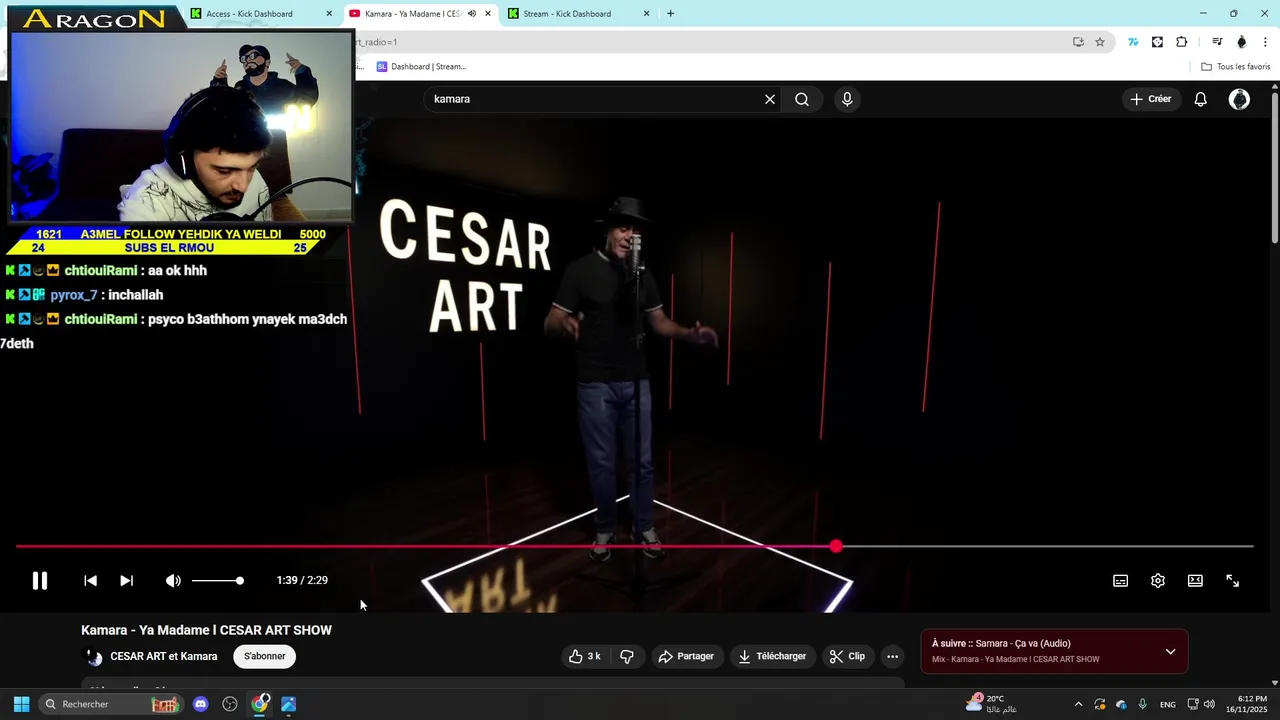Open the Créer menu
This screenshot has height=720, width=1280.
click(x=1150, y=99)
